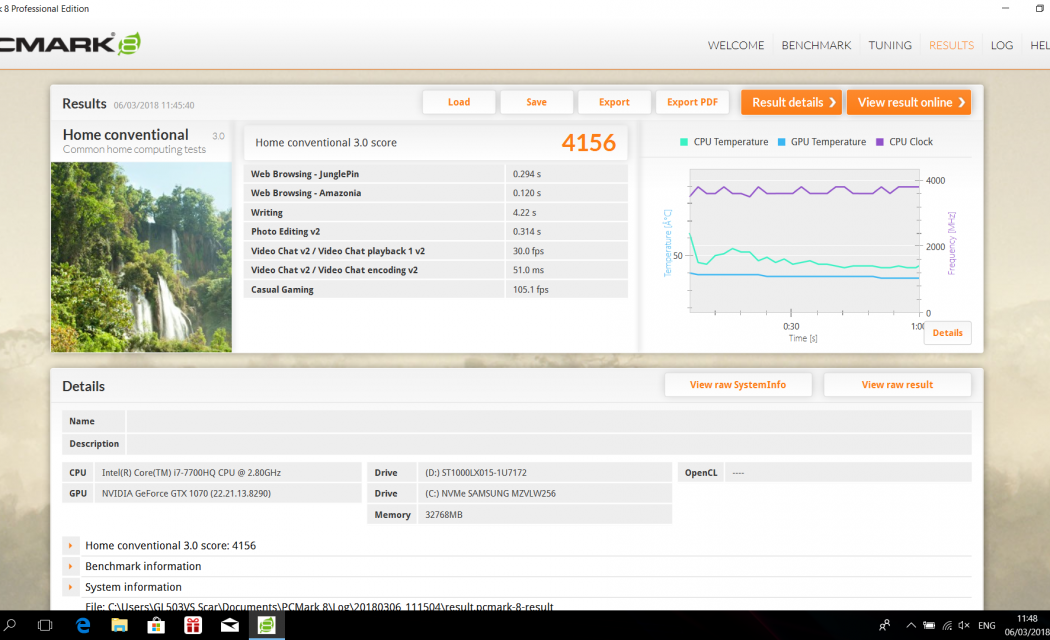Open chart Details button
The image size is (1050, 640).
[948, 333]
